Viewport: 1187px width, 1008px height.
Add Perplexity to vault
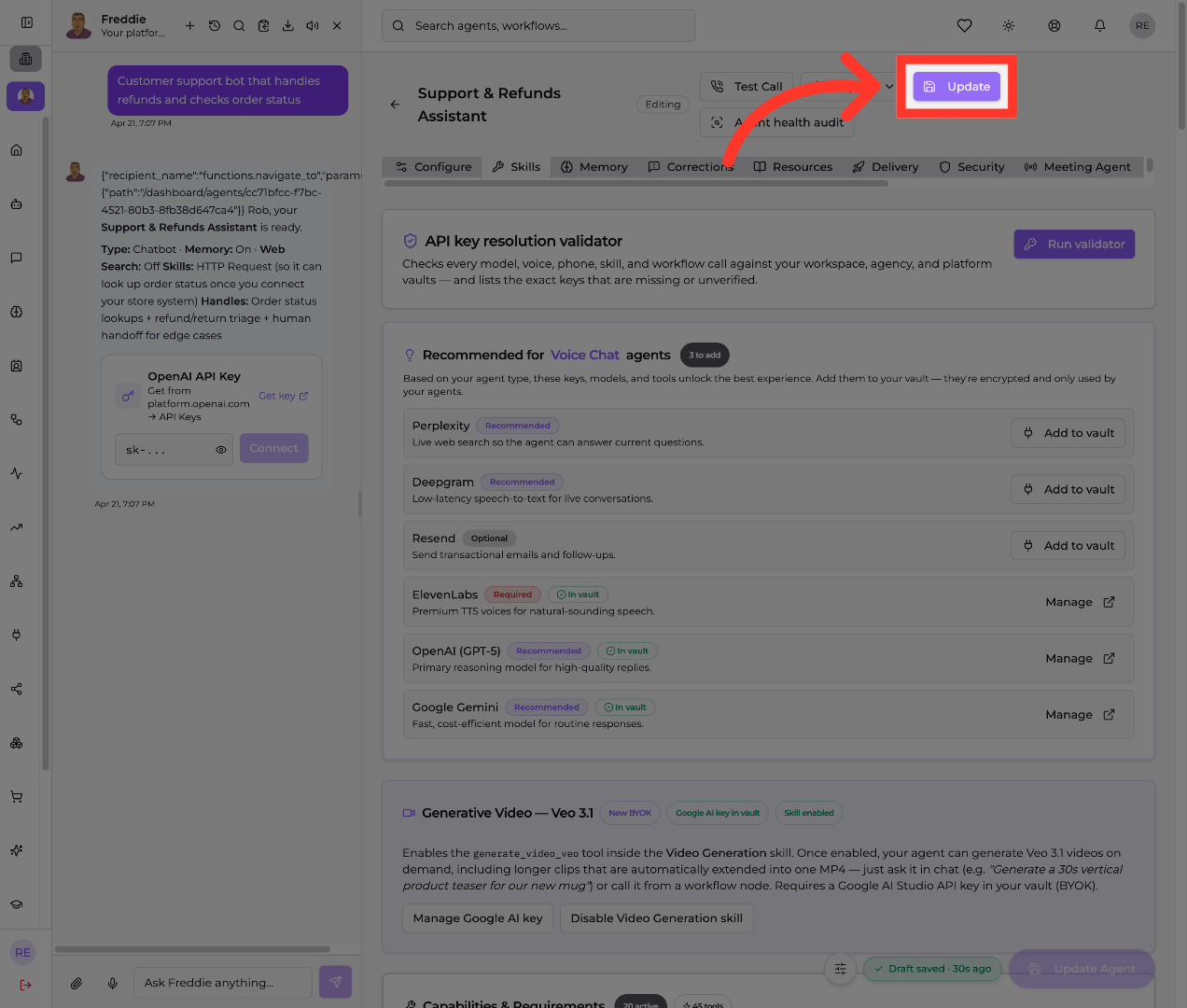point(1068,433)
